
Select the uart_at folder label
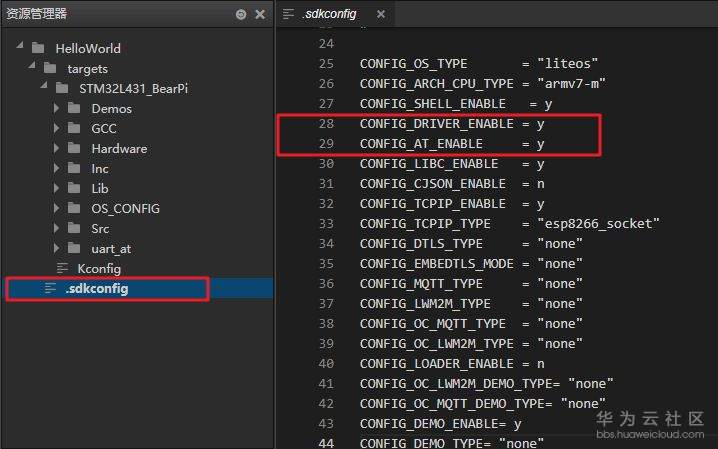(111, 249)
